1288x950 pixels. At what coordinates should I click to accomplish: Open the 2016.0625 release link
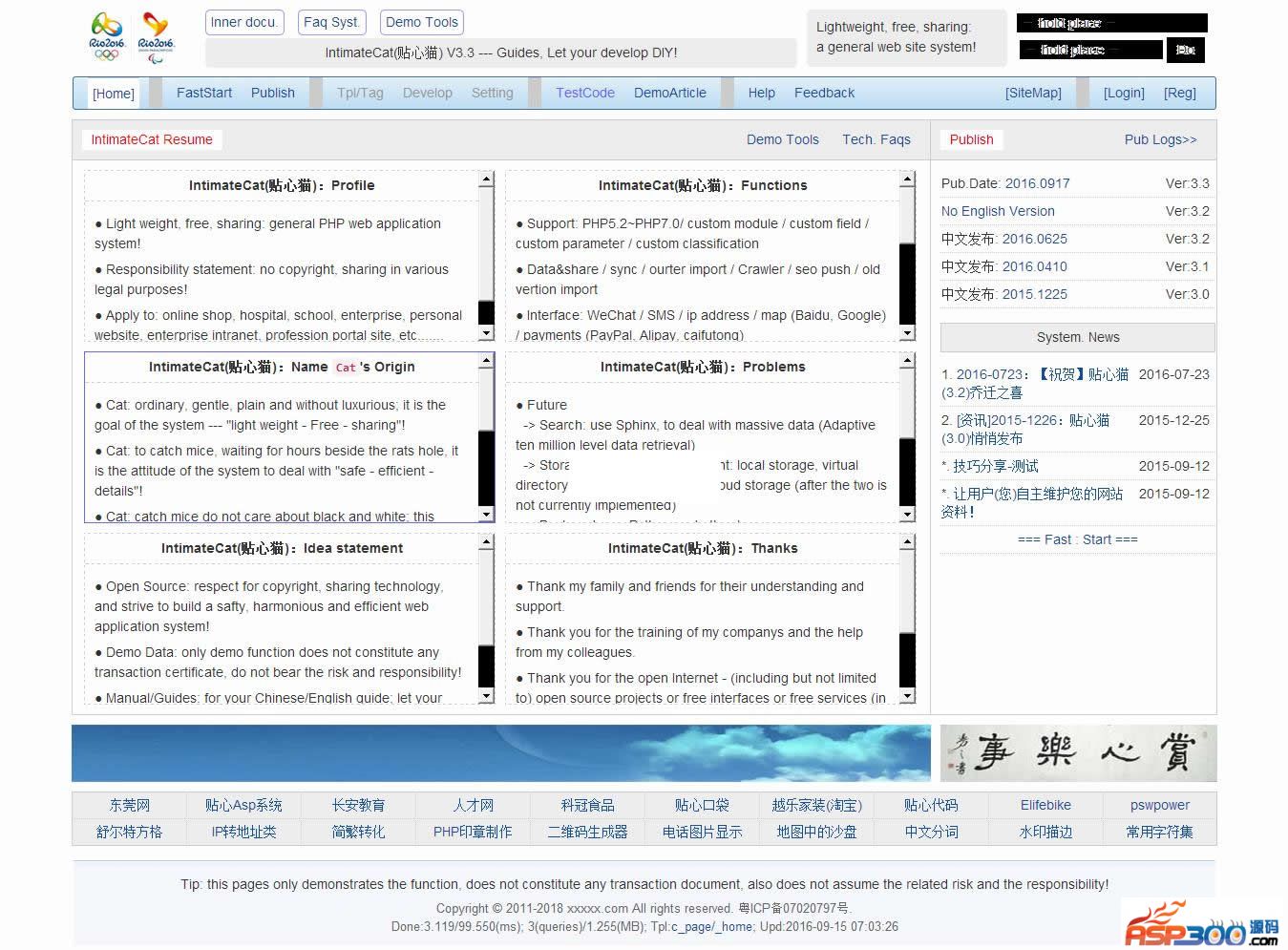(1035, 239)
